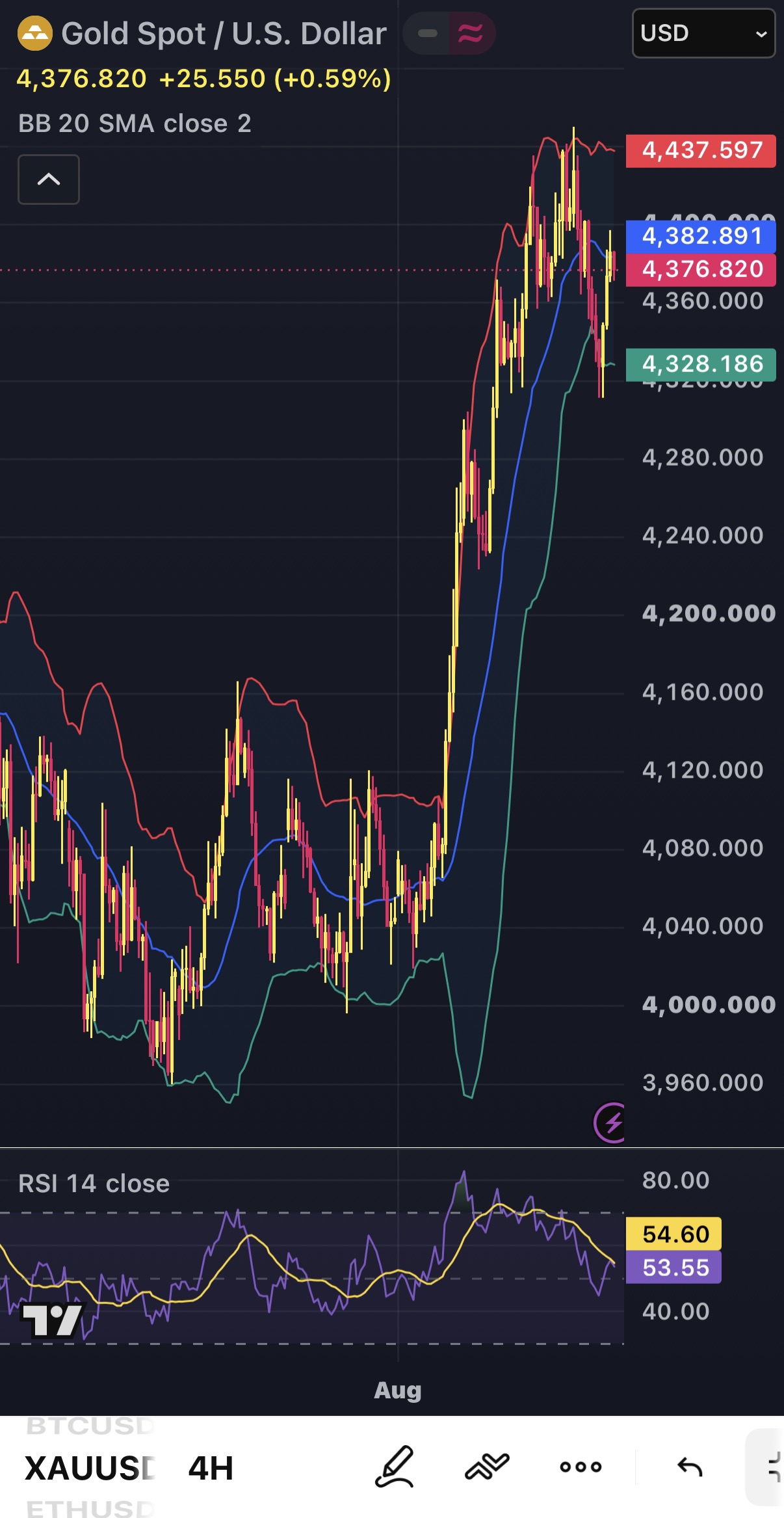Open the 4H timeframe selector
This screenshot has width=784, height=1518.
(x=211, y=1468)
